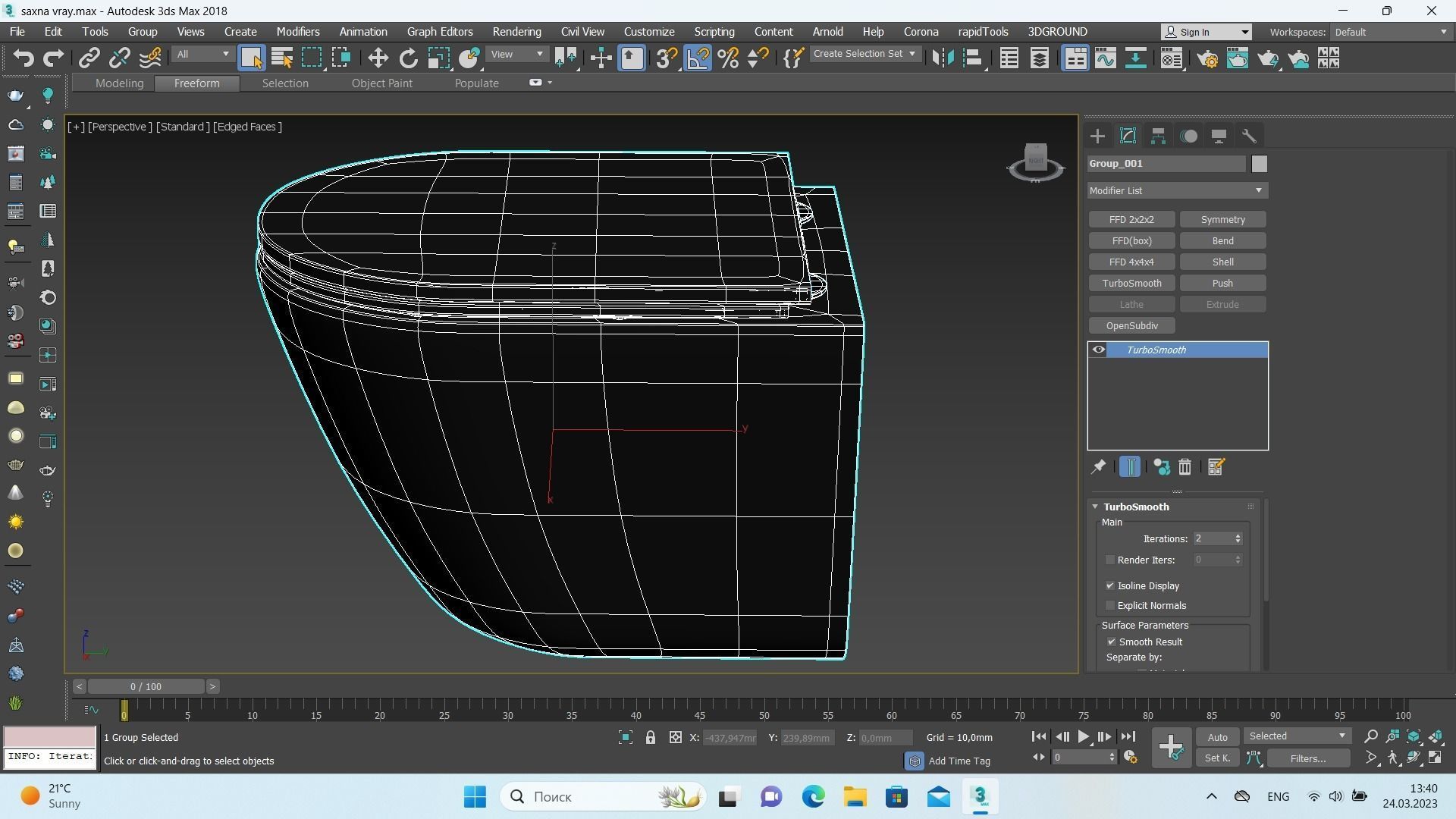
Task: Open File Explorer from the taskbar
Action: (x=855, y=797)
